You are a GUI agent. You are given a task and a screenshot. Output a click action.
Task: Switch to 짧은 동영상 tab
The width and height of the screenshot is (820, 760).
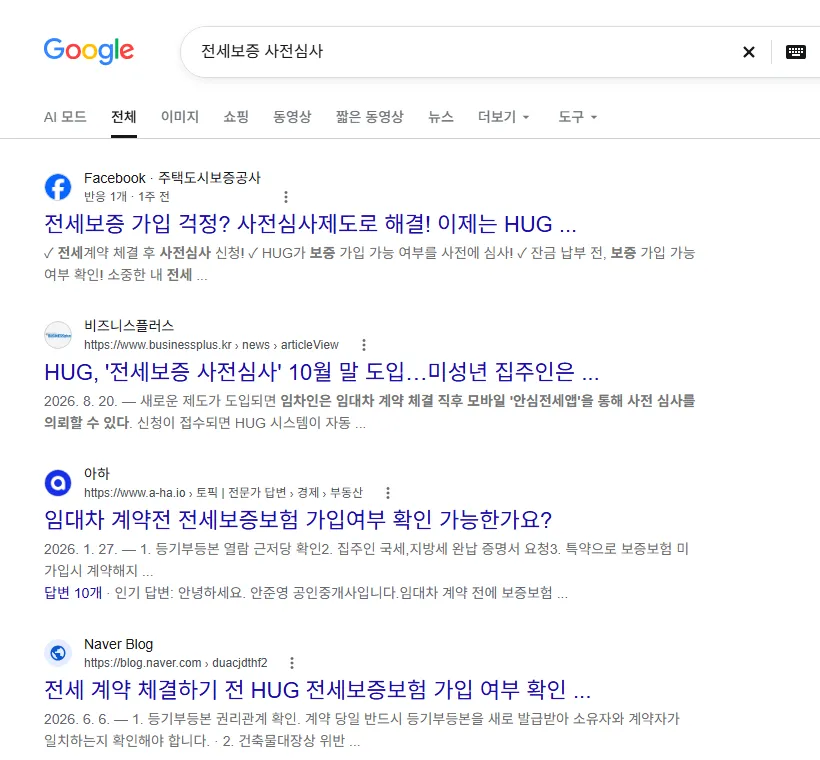click(x=370, y=117)
